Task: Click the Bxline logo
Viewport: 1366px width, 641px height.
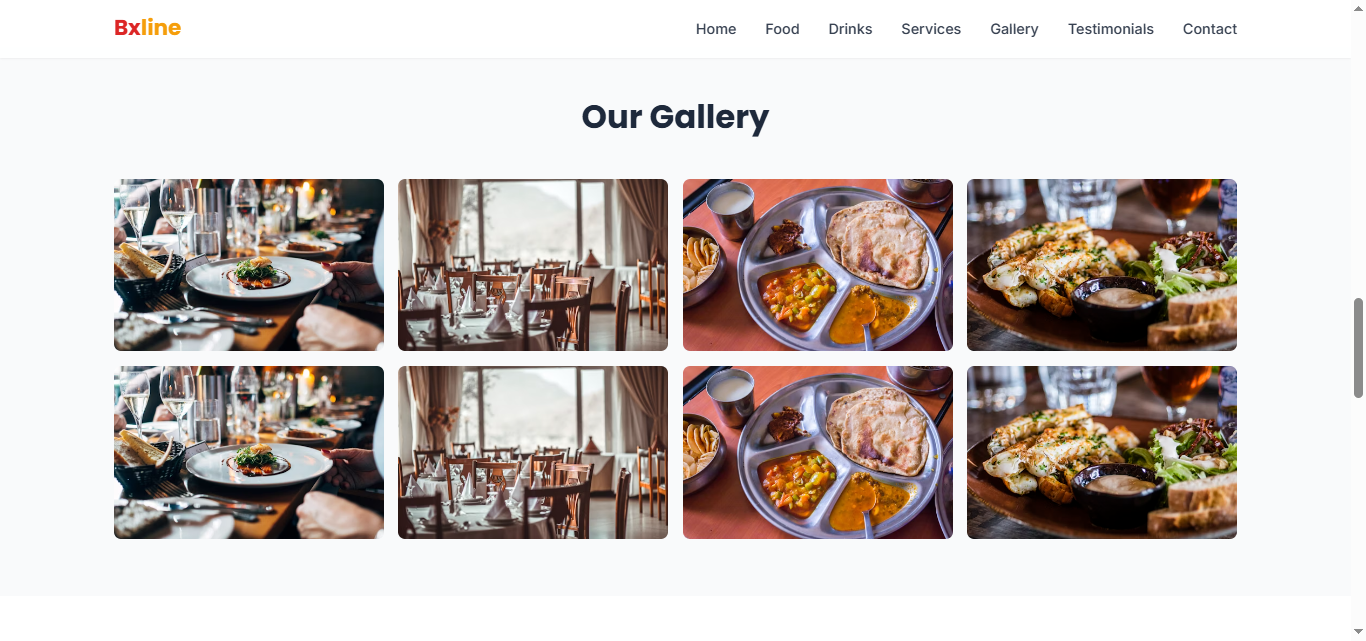Action: click(147, 28)
